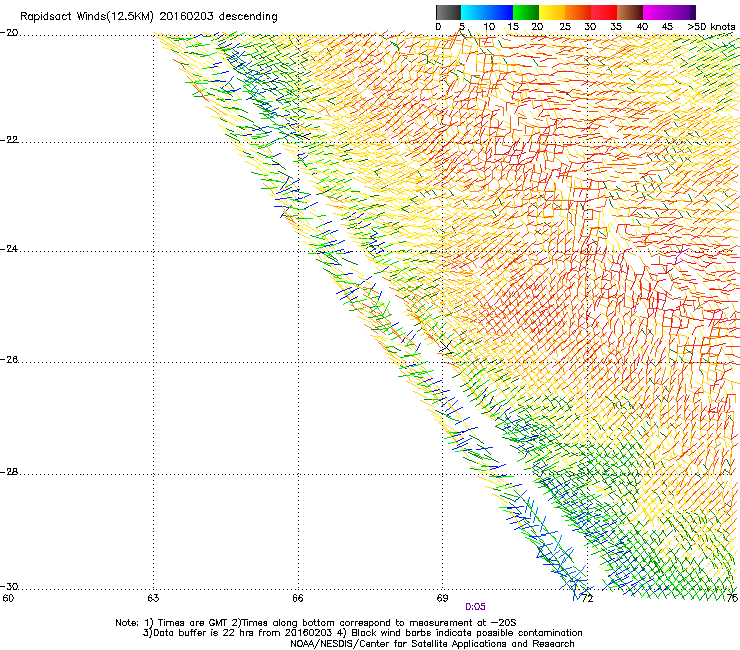Click the -28 latitude axis label

pos(9,472)
